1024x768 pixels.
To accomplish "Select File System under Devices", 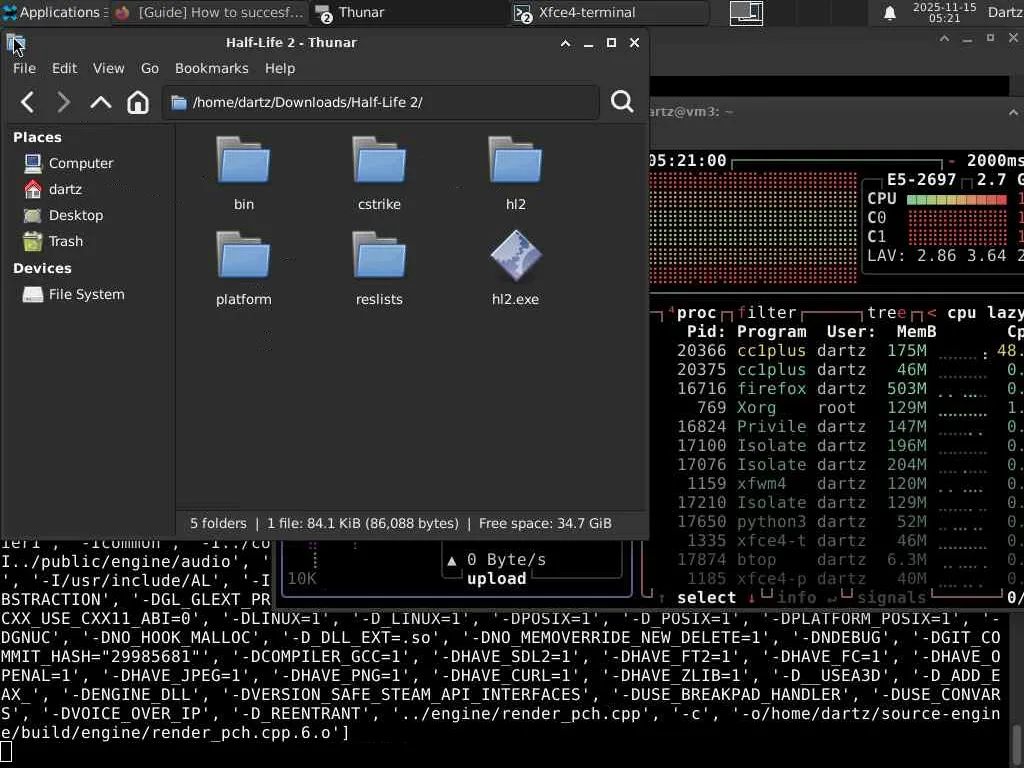I will (86, 294).
